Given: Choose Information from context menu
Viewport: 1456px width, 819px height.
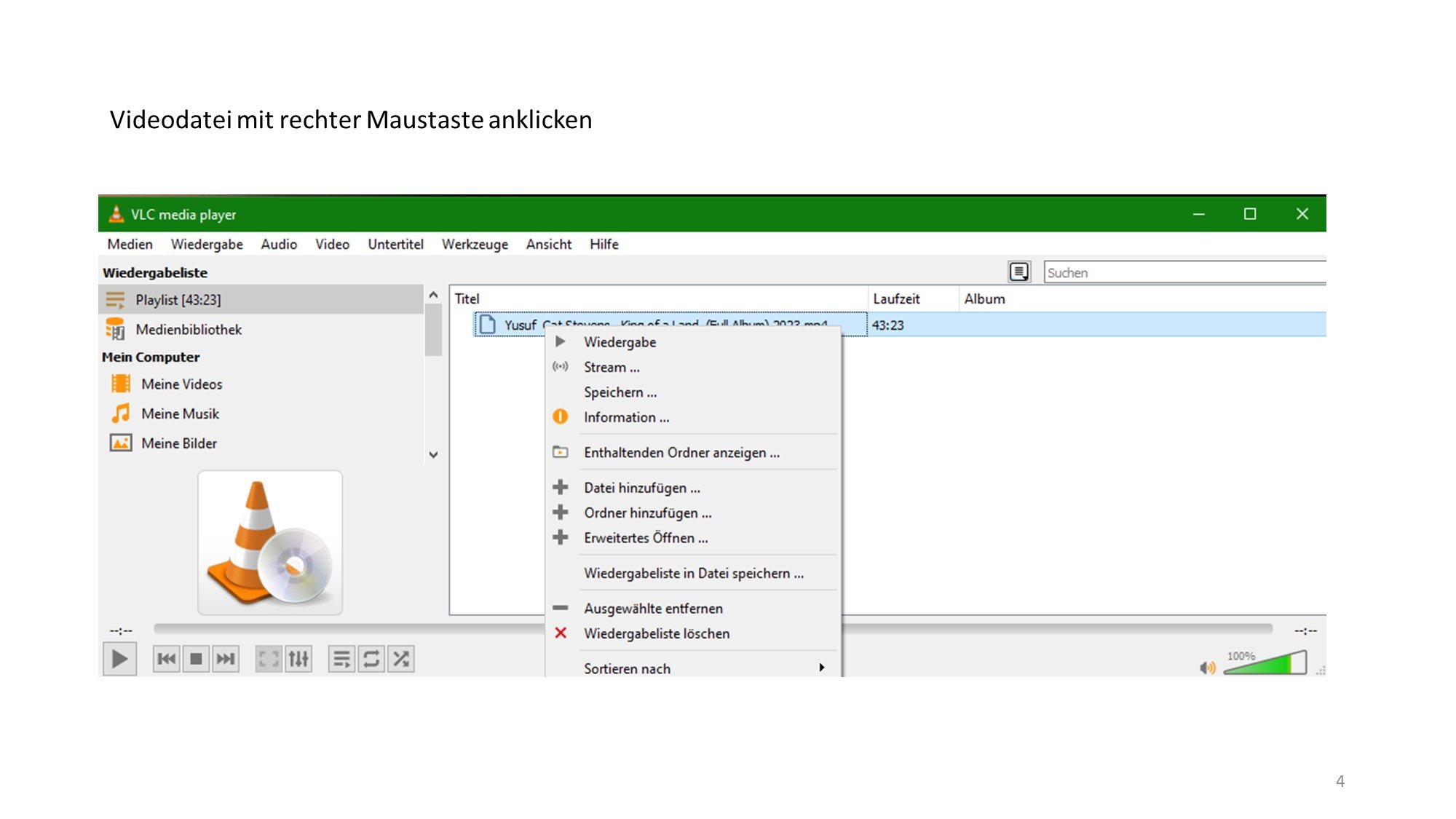Looking at the screenshot, I should pos(626,417).
